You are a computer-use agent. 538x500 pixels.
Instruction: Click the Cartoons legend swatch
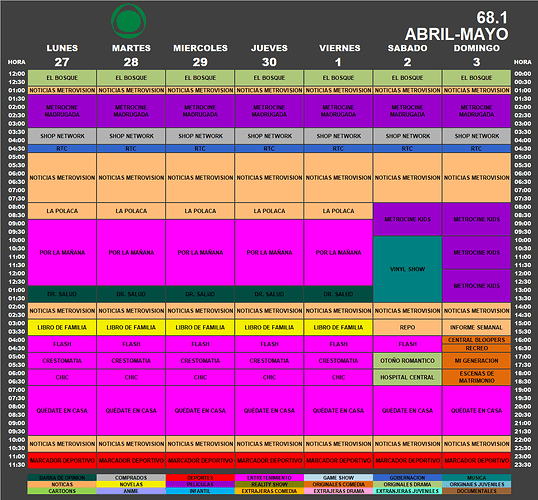click(62, 491)
